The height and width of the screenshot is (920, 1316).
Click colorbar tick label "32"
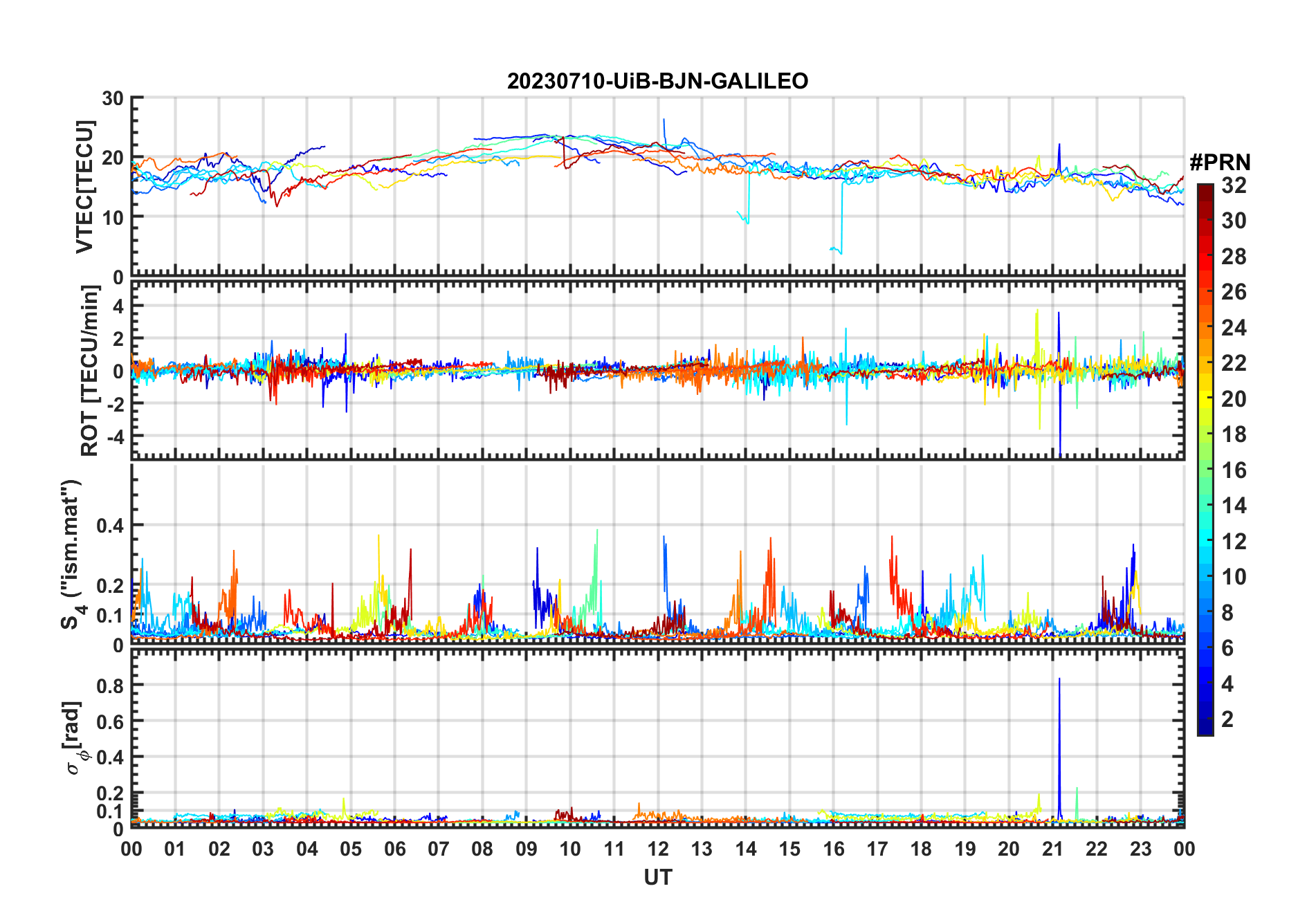[1234, 185]
